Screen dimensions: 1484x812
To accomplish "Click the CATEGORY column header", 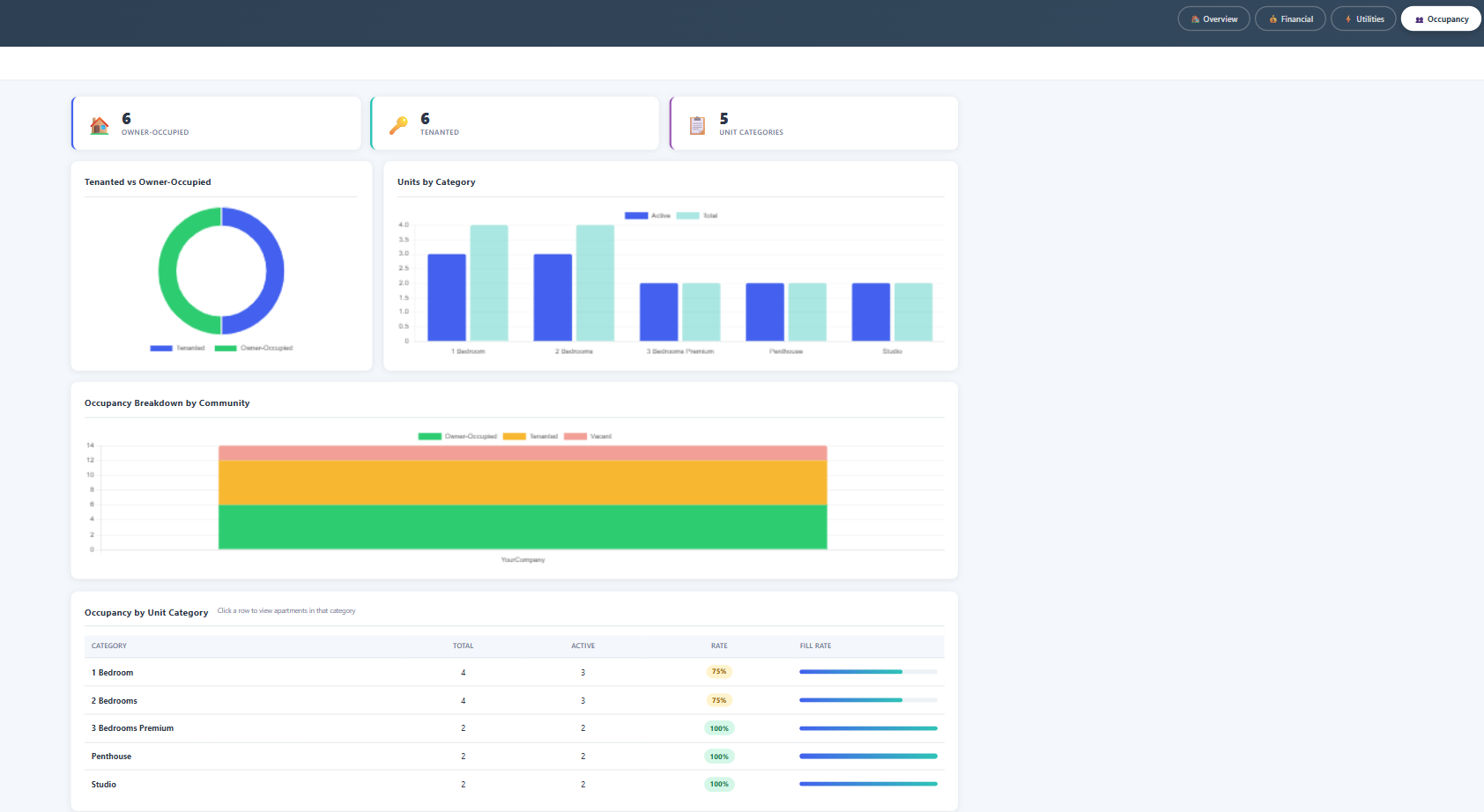I will [109, 646].
